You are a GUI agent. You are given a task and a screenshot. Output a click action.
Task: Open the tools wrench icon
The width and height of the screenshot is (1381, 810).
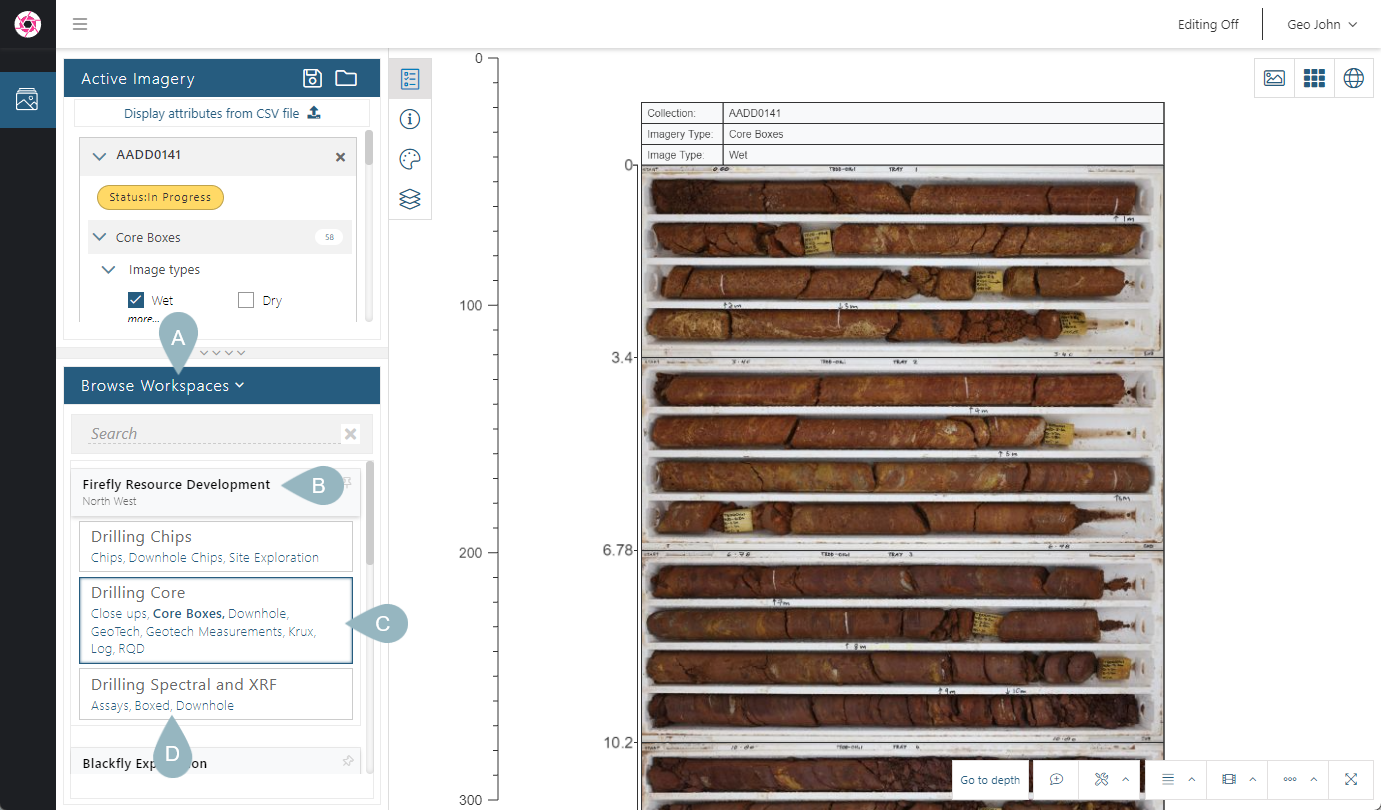1102,779
